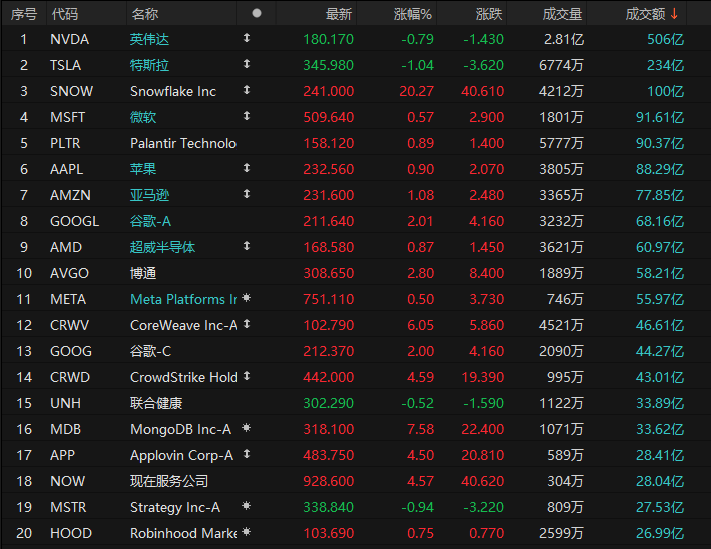Select the Snowflake Inc name cell

tap(173, 92)
